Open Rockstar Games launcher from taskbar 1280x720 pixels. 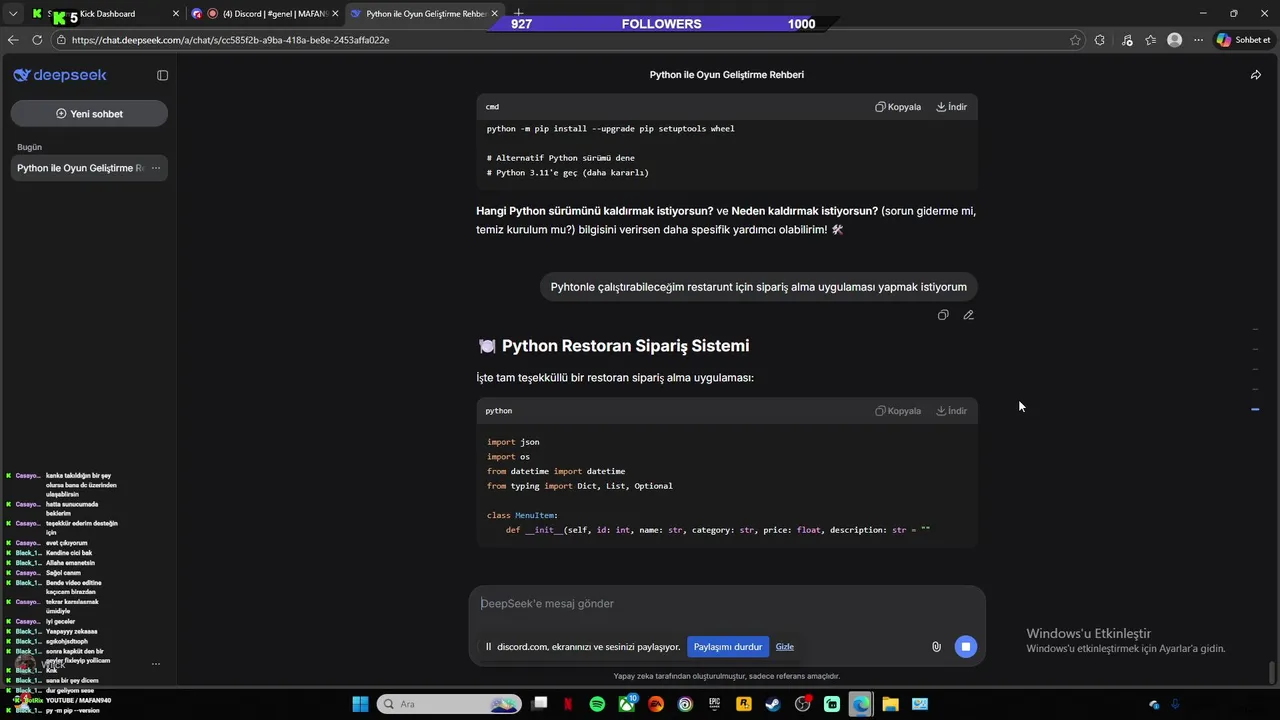[744, 704]
